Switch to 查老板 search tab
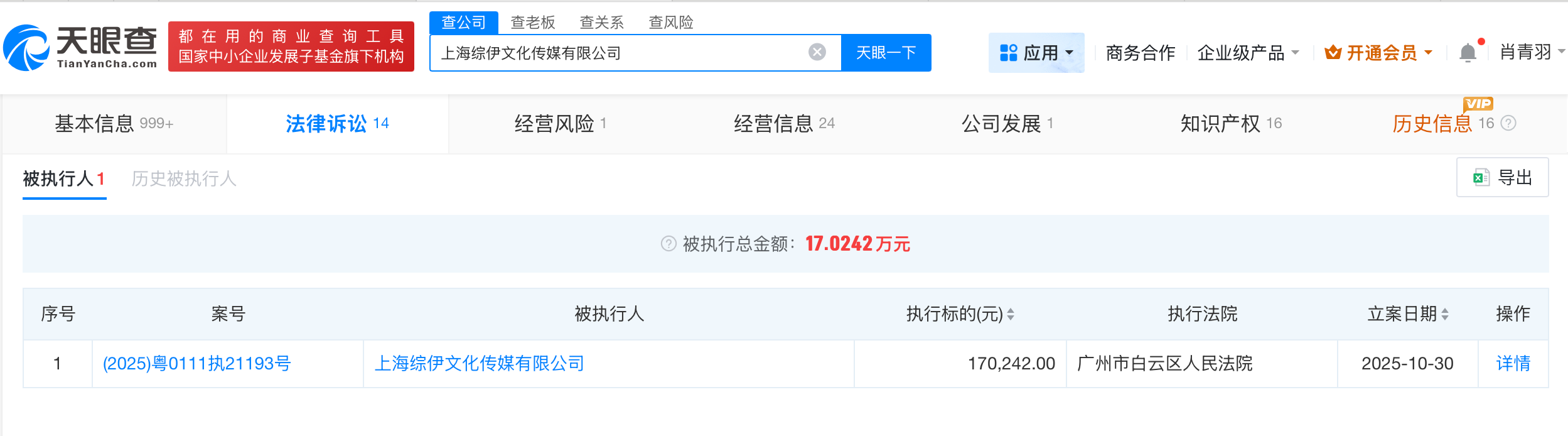This screenshot has height=436, width=1568. [x=532, y=23]
